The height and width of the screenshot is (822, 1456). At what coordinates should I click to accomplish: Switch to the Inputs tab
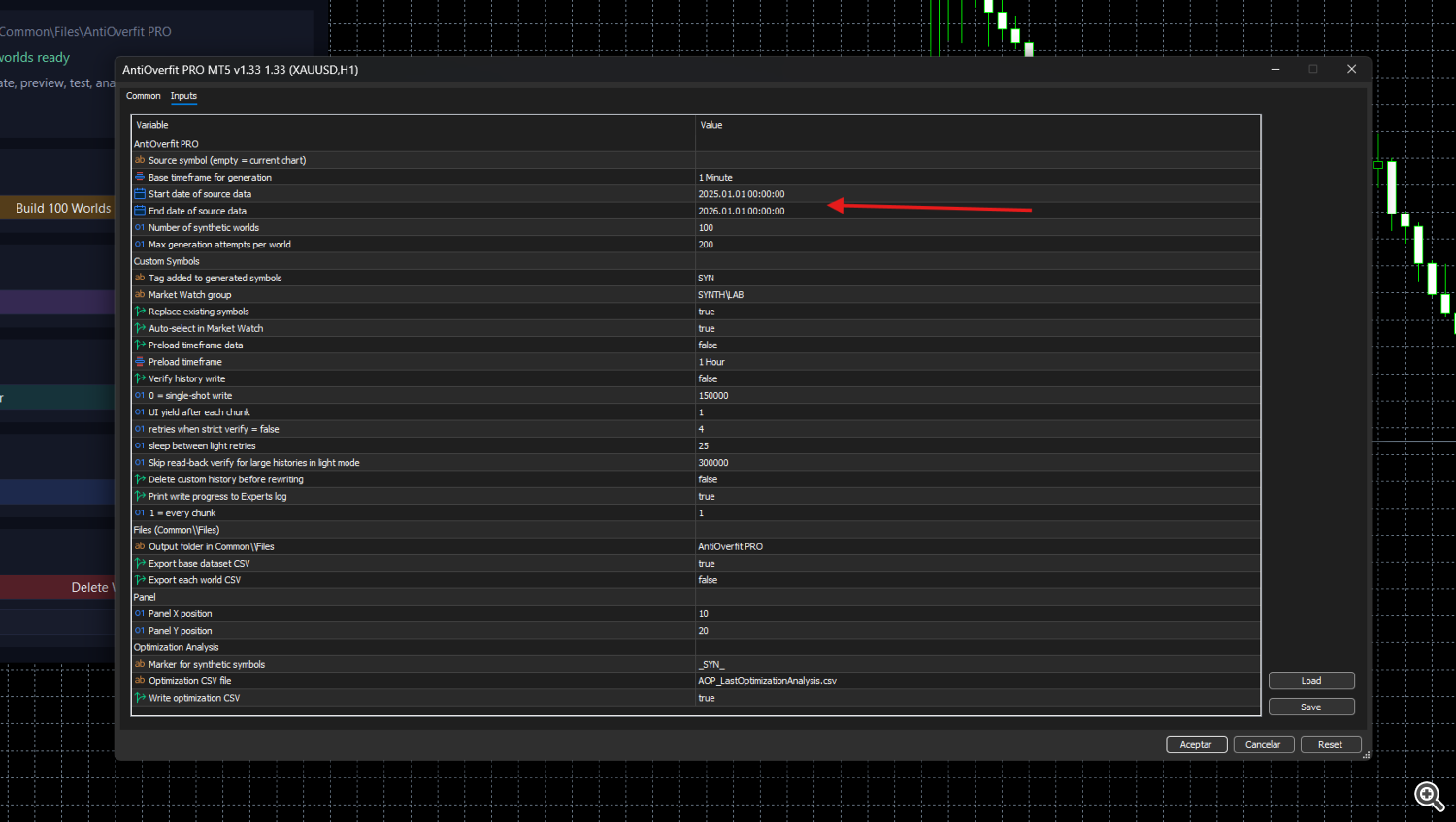point(183,96)
